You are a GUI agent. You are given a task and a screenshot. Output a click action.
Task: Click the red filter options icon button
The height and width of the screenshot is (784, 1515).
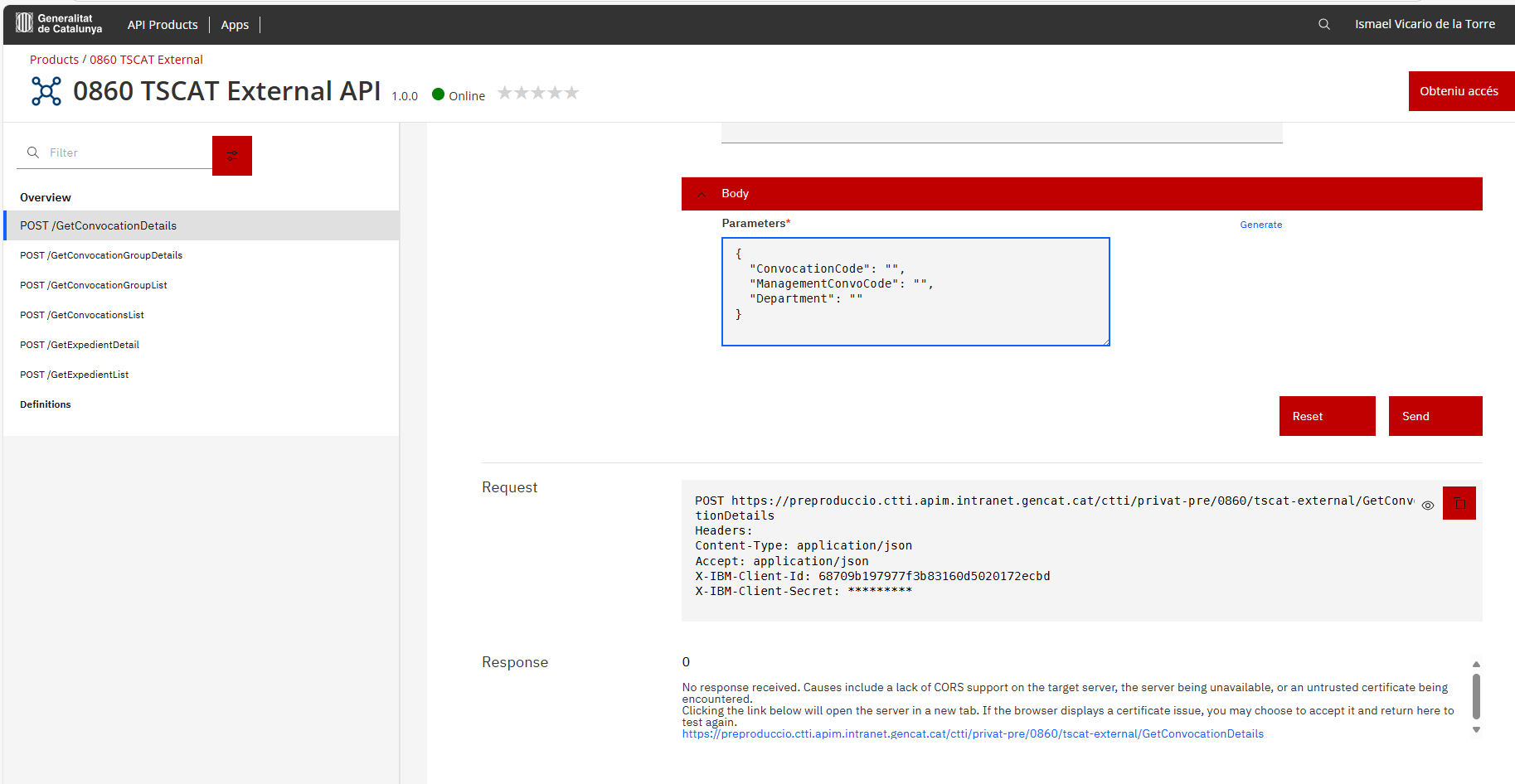(x=232, y=155)
